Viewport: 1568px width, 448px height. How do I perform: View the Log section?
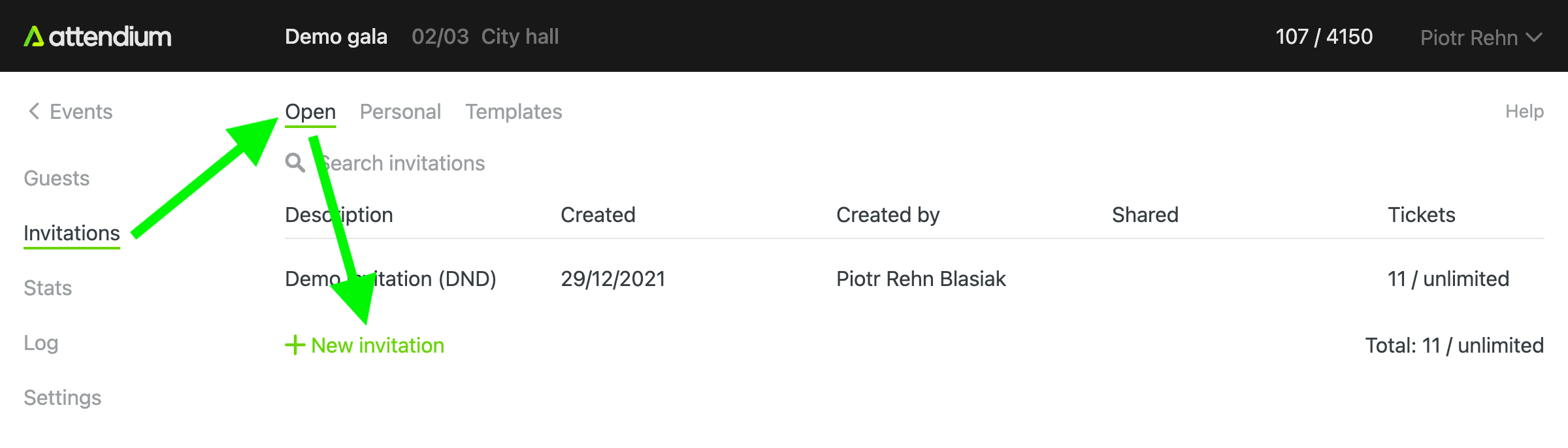click(x=41, y=343)
